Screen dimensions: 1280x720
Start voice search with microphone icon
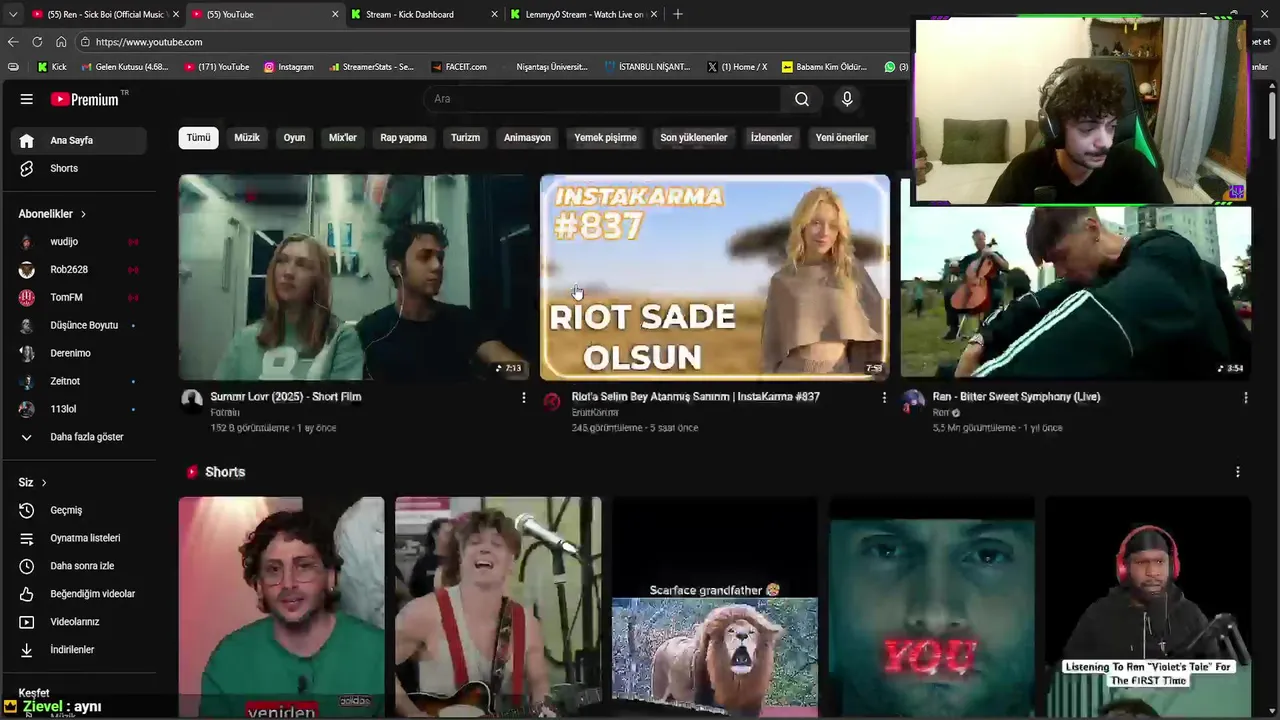[x=847, y=99]
